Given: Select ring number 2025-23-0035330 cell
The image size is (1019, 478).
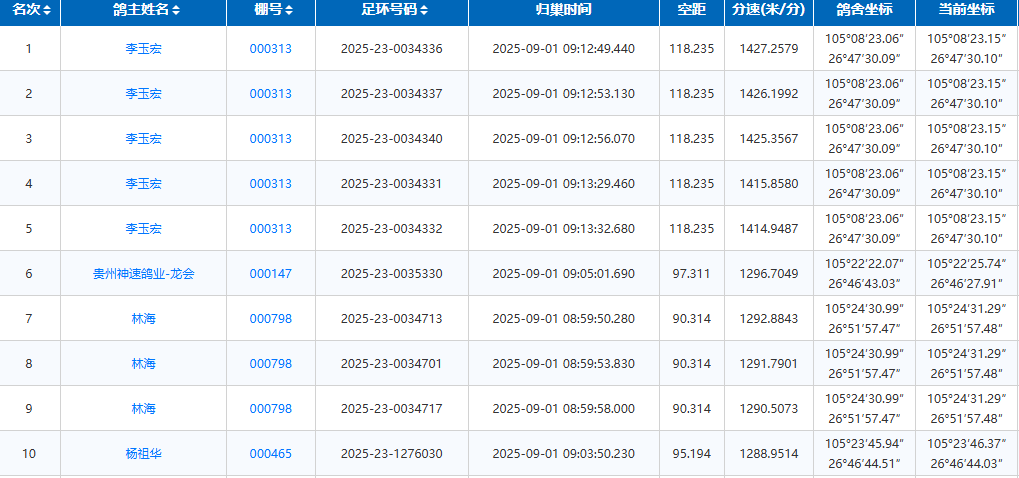Looking at the screenshot, I should click(391, 274).
